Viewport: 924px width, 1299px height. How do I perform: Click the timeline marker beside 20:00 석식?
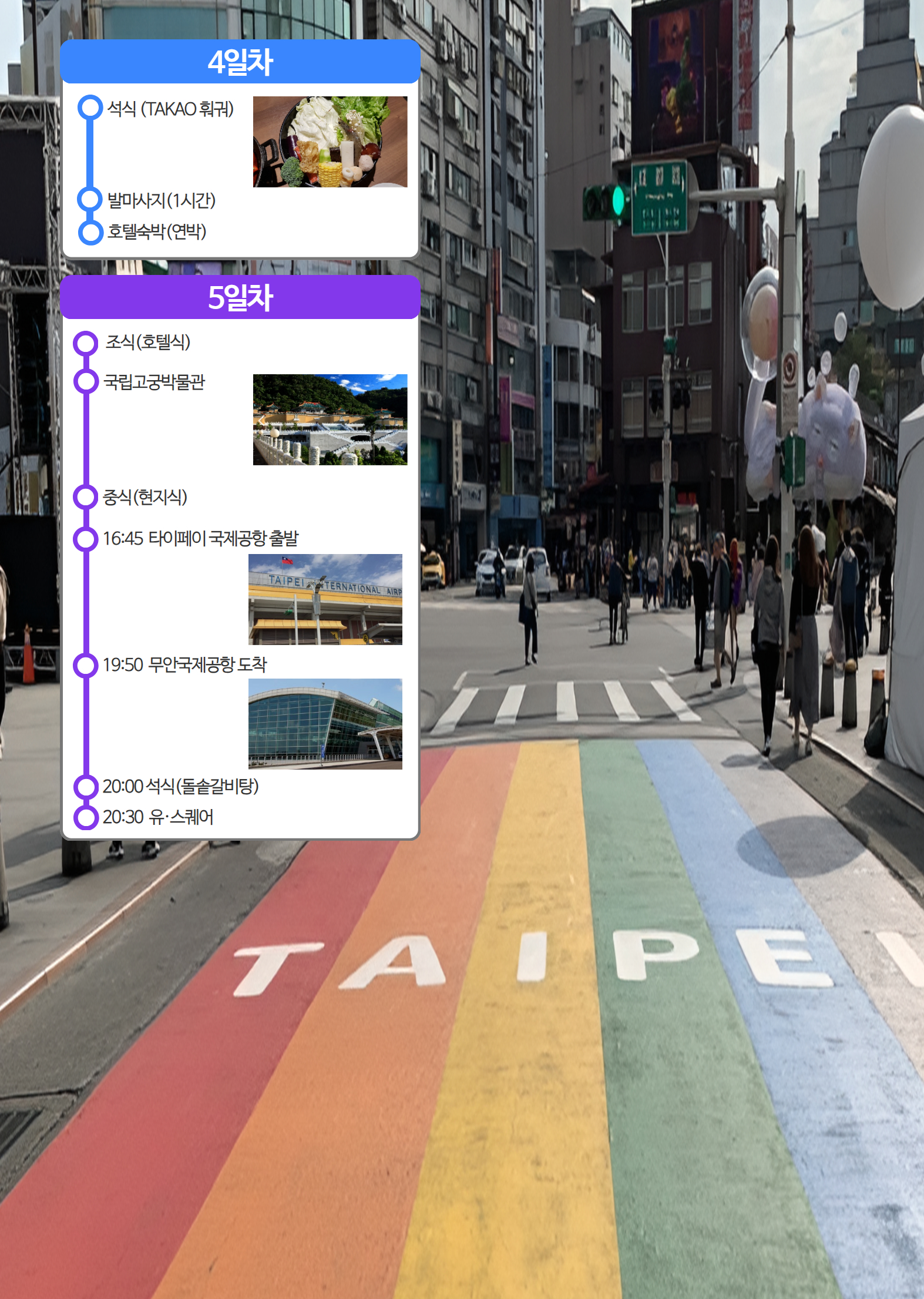(86, 787)
